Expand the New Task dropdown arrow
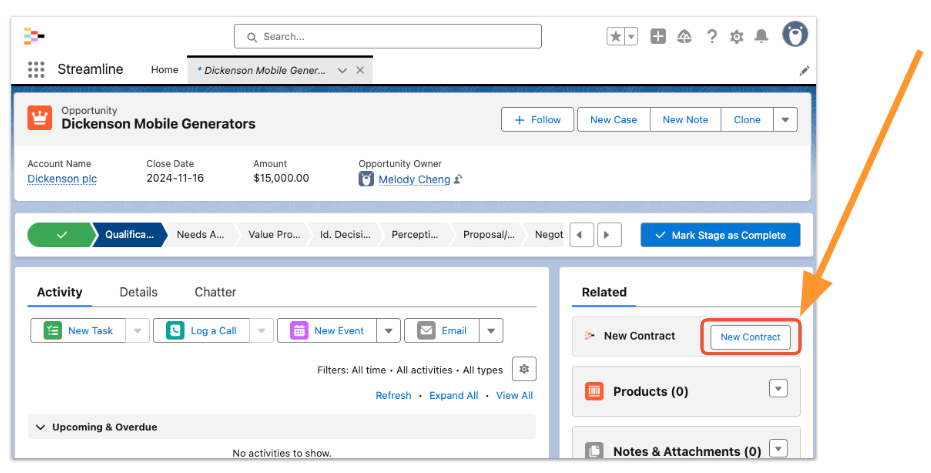The image size is (931, 473). click(x=137, y=331)
